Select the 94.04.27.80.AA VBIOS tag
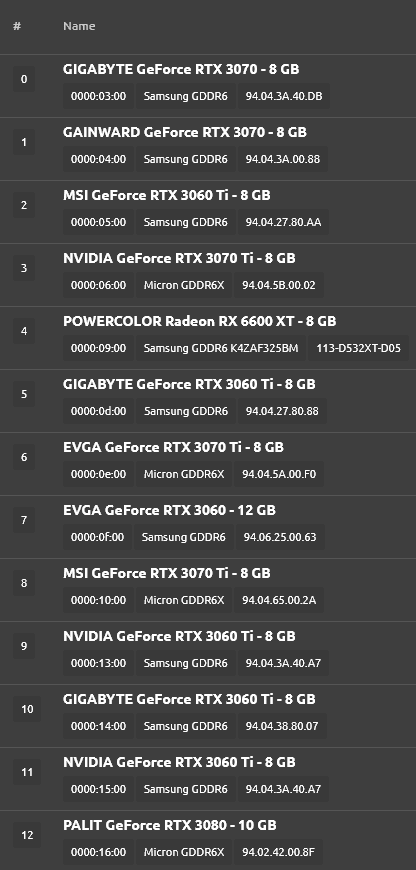This screenshot has width=416, height=870. point(283,222)
